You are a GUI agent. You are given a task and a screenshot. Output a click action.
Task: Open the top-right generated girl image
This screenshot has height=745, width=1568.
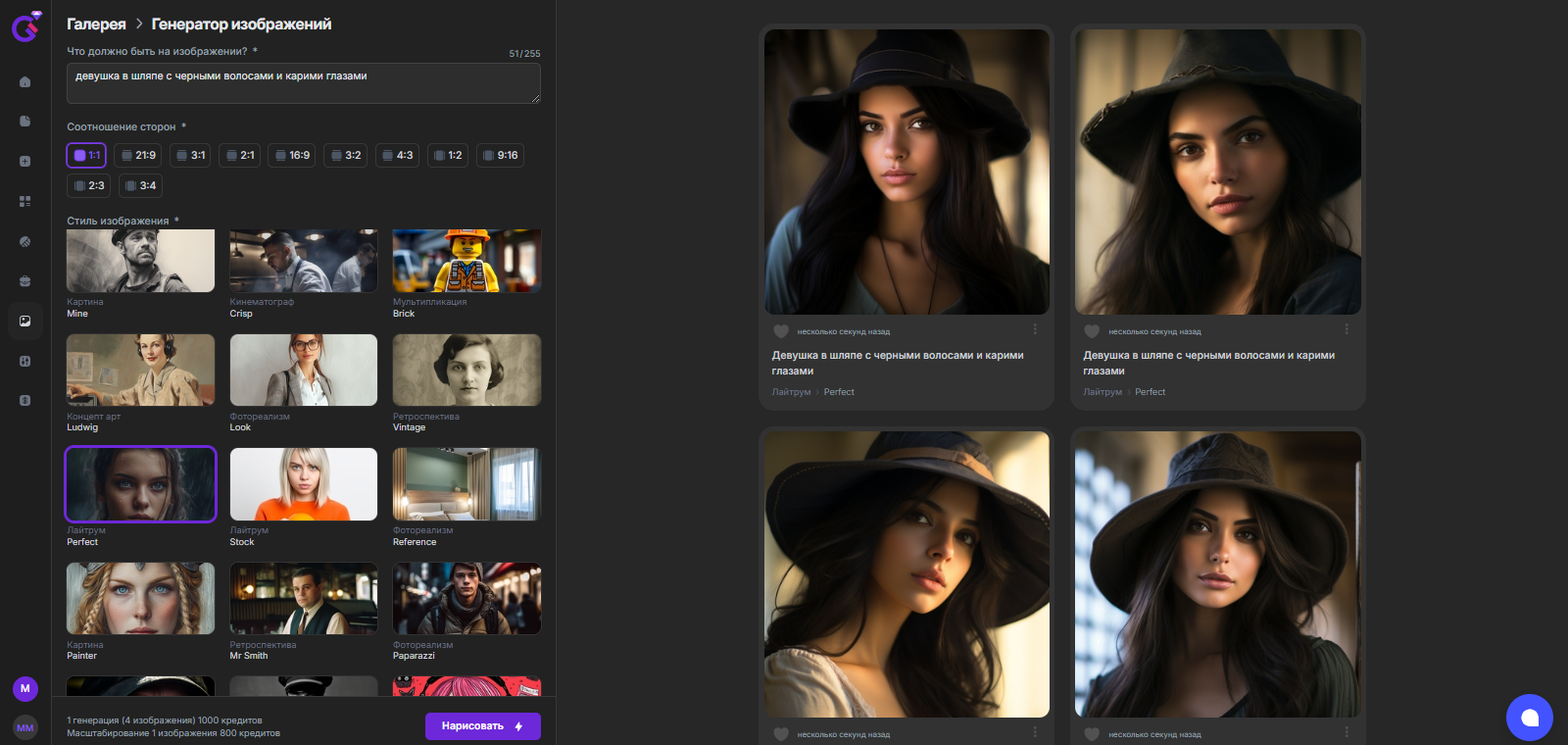click(x=1218, y=172)
